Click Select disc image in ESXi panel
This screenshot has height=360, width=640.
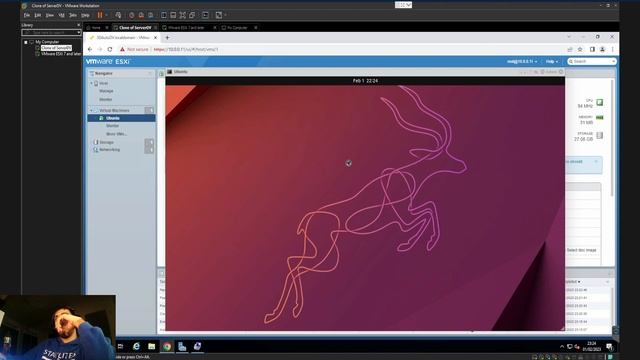tap(582, 250)
